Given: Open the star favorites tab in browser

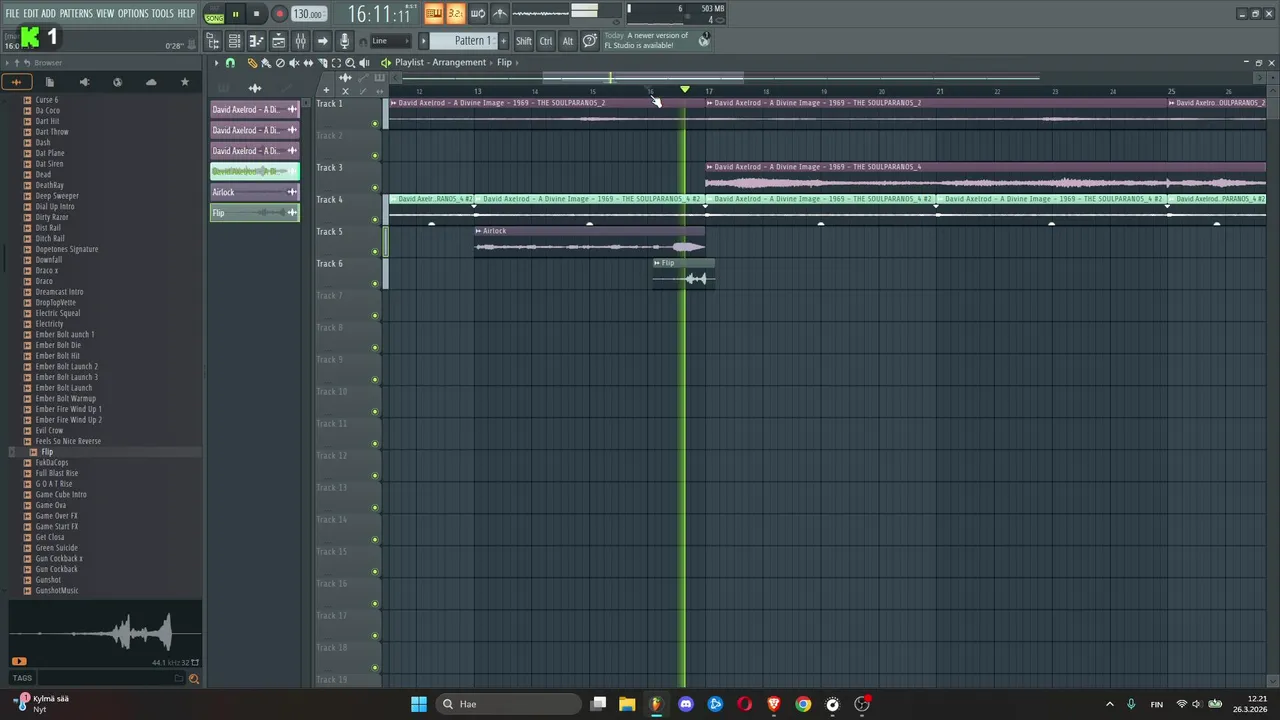Looking at the screenshot, I should pos(184,82).
